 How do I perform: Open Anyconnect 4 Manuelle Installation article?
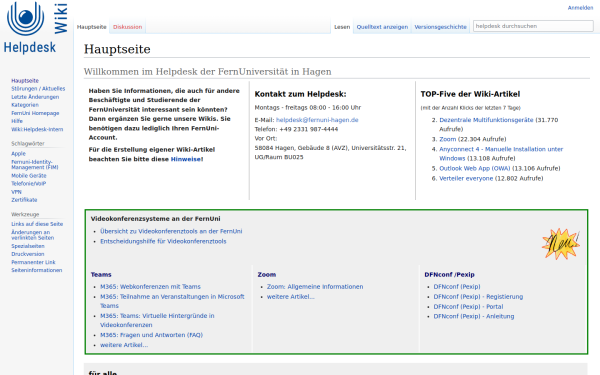(501, 153)
